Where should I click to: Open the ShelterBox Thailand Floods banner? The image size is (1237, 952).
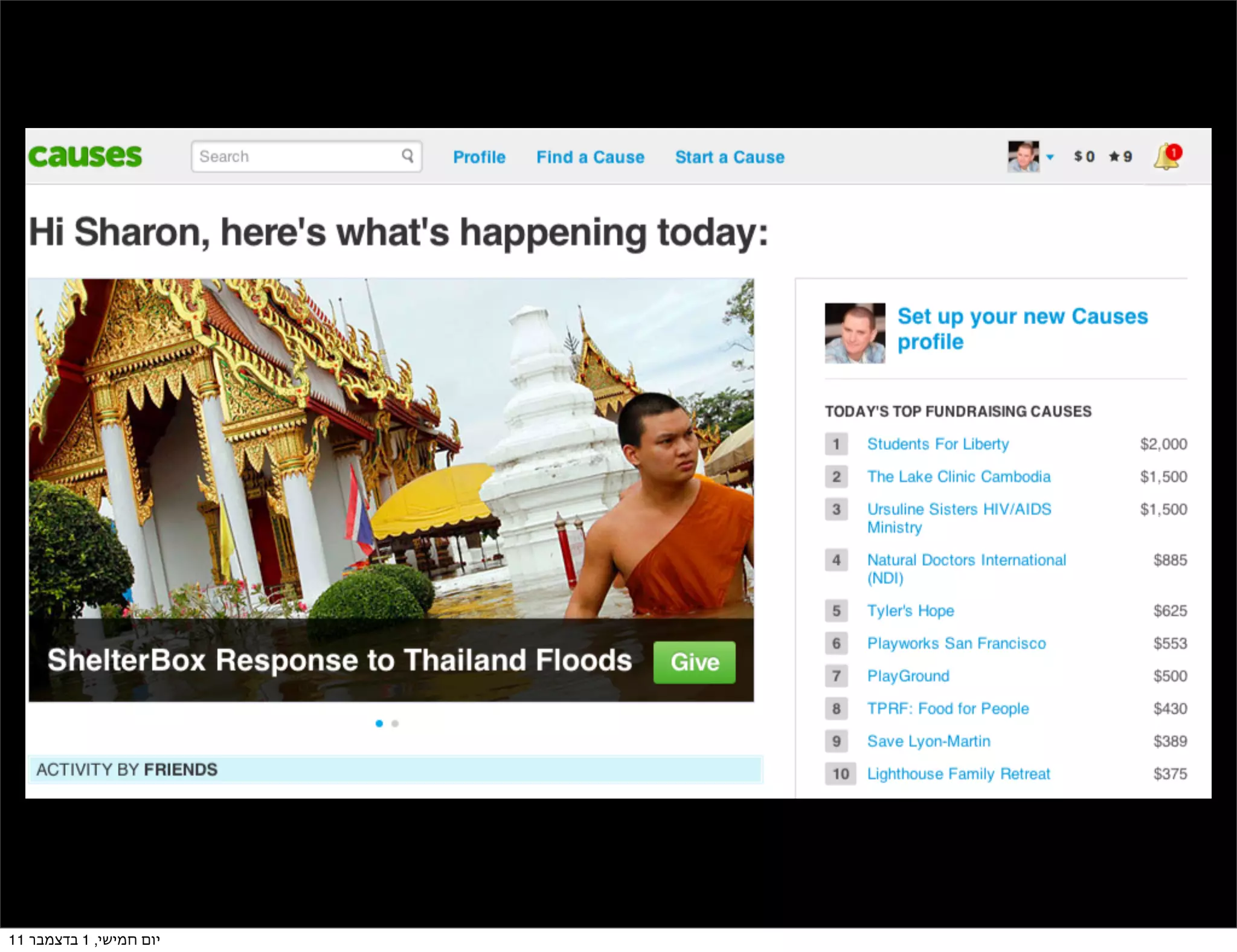[x=339, y=660]
